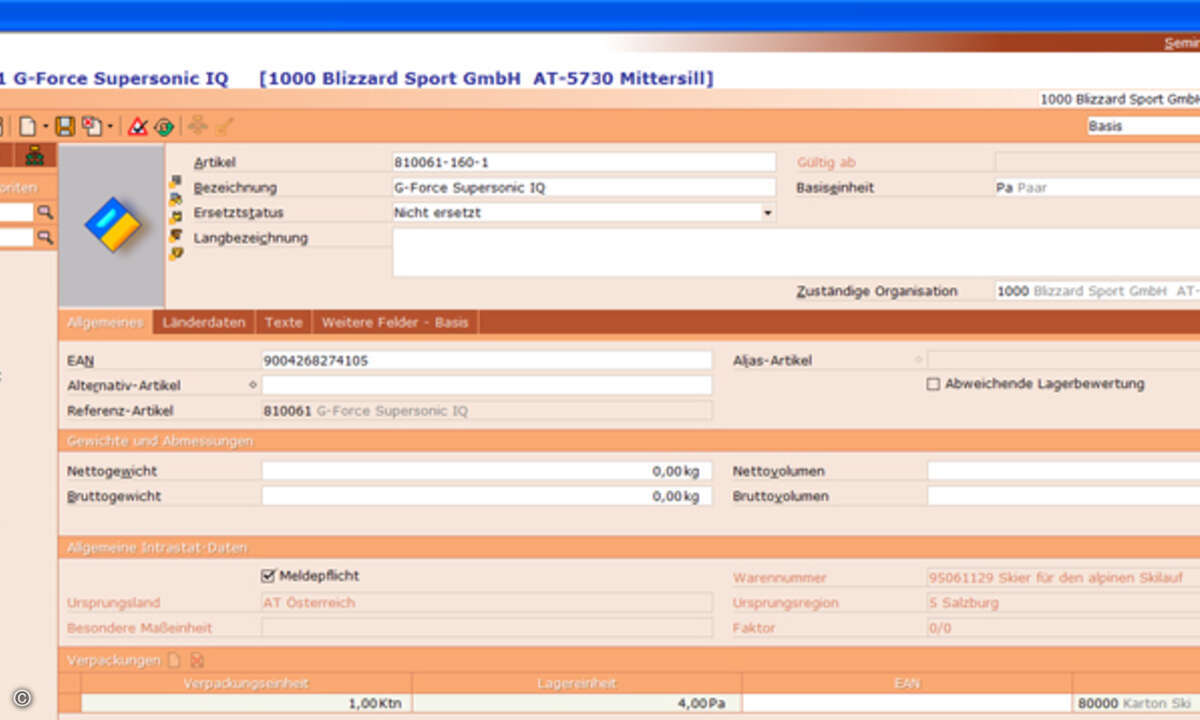Click the Nettovolumen input field

tap(1063, 471)
